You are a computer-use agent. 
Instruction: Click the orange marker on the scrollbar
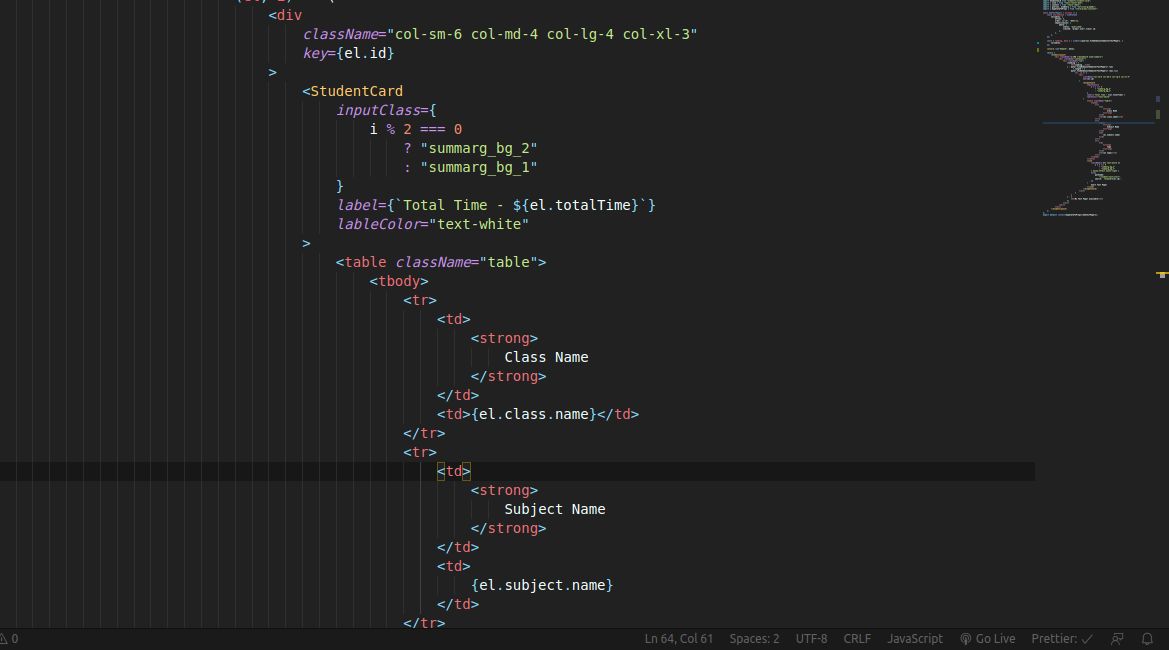1161,273
